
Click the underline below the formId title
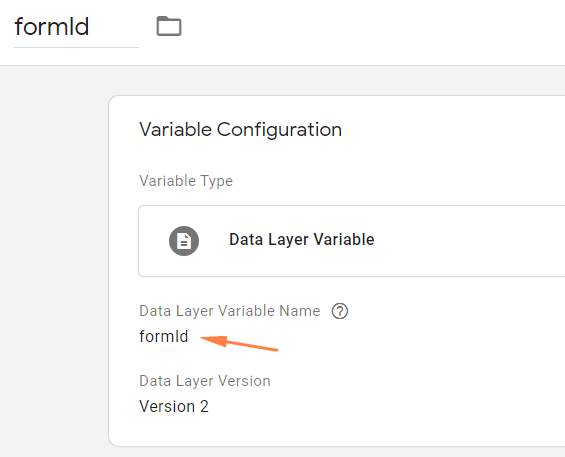point(76,47)
